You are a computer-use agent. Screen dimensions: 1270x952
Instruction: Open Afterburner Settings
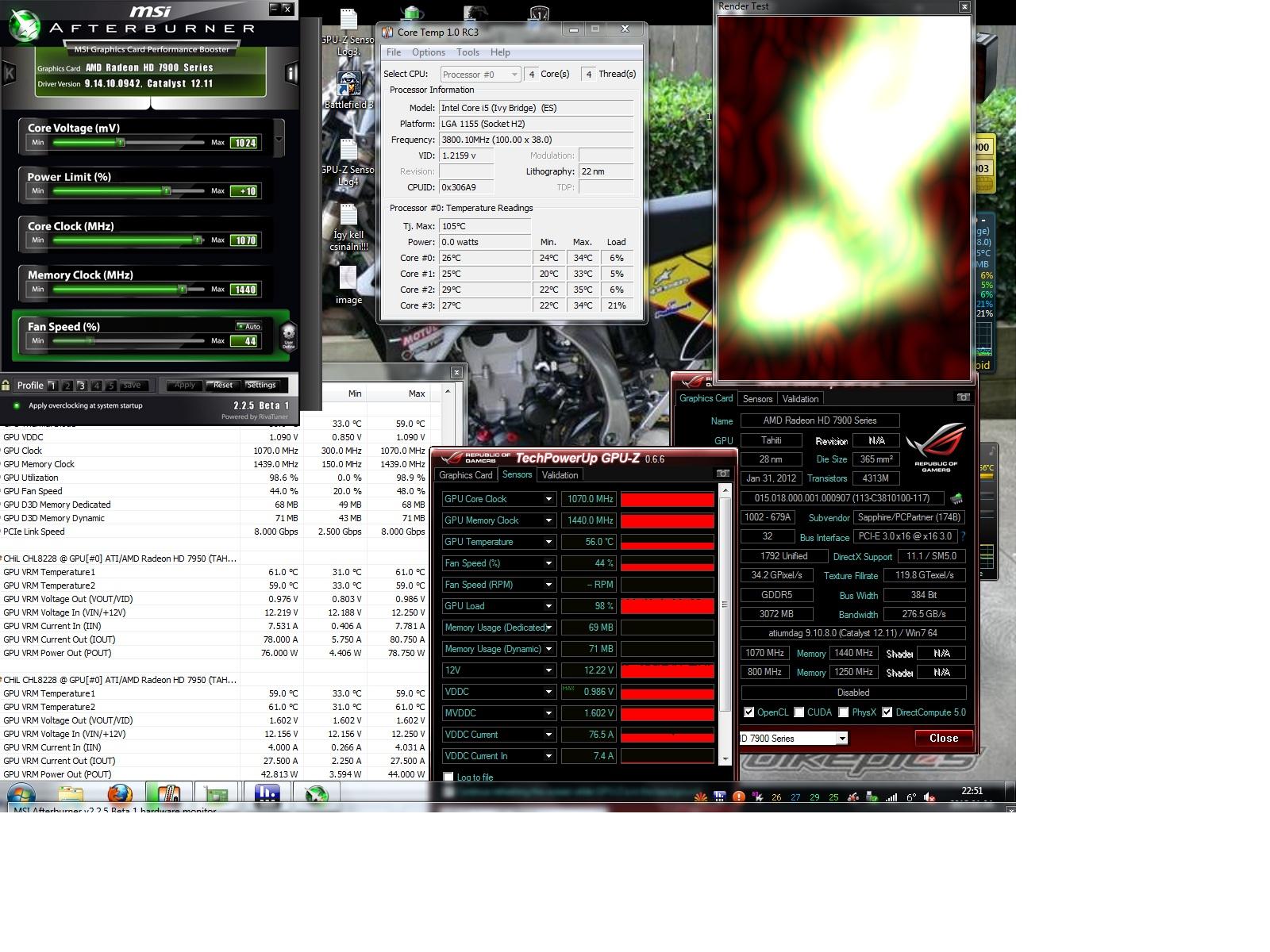point(261,386)
